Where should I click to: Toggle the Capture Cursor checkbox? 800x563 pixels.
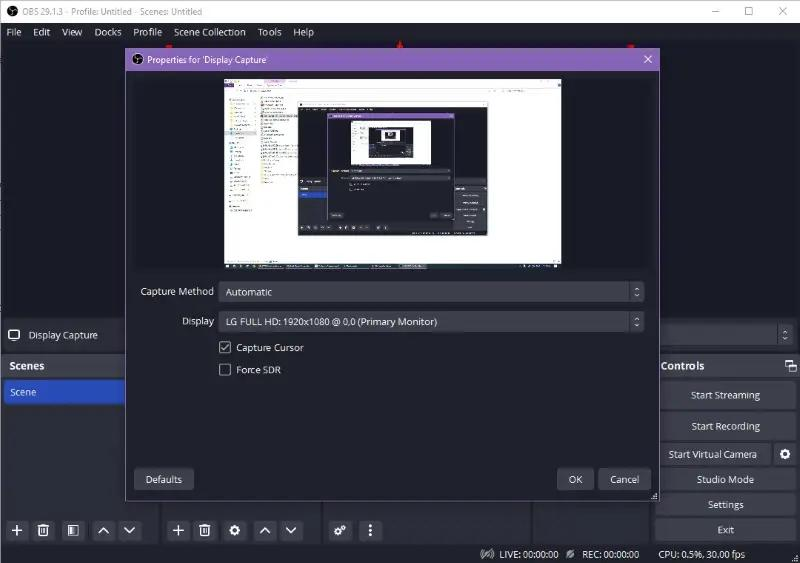(224, 347)
